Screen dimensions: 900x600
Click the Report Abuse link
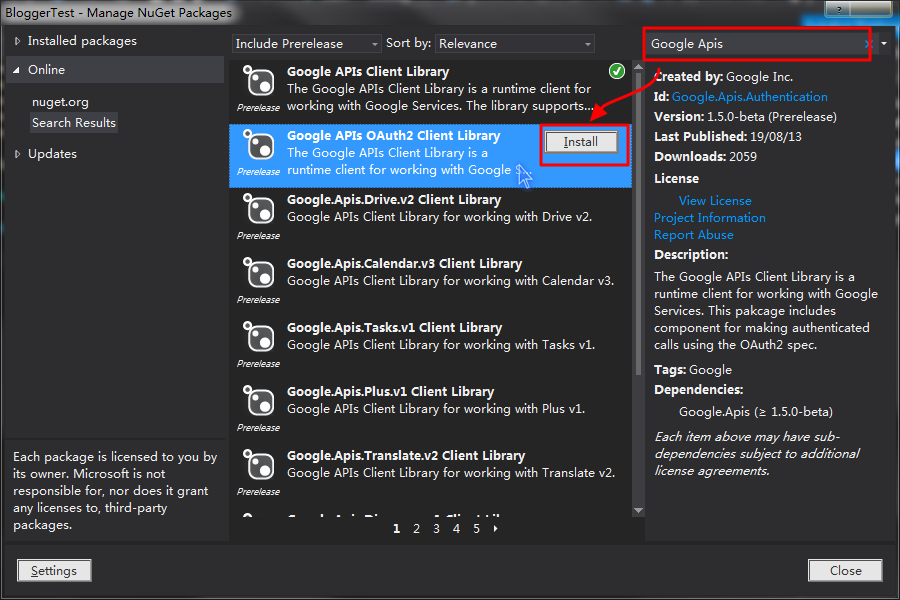point(693,235)
